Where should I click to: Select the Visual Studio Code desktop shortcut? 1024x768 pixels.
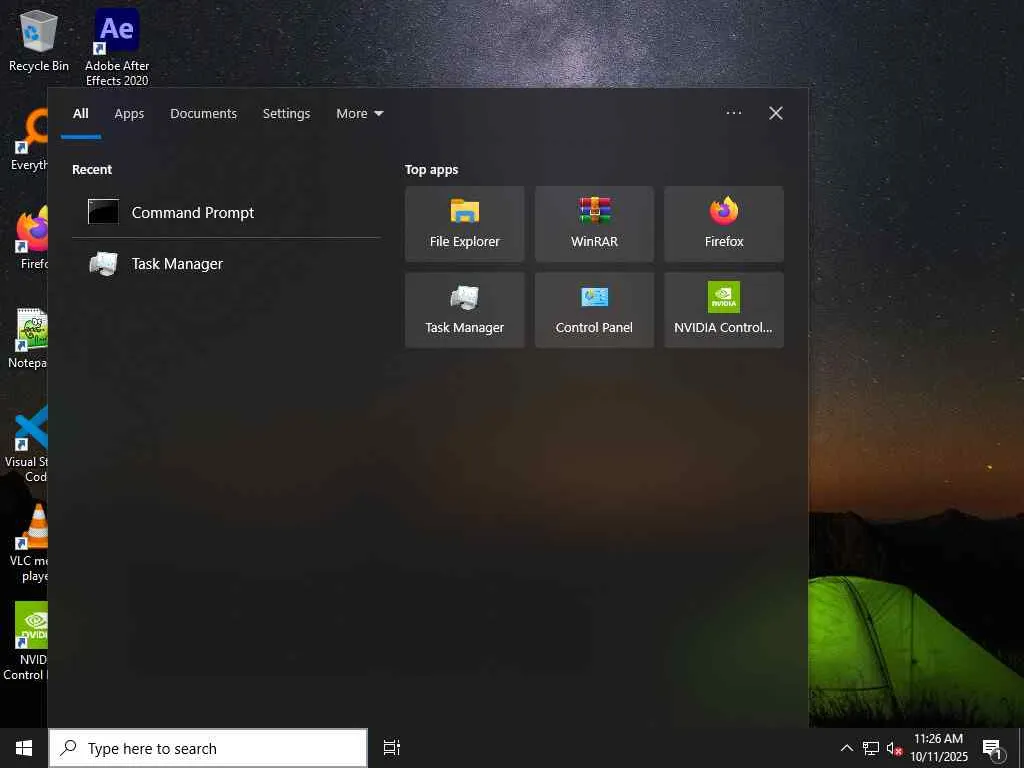pos(27,444)
